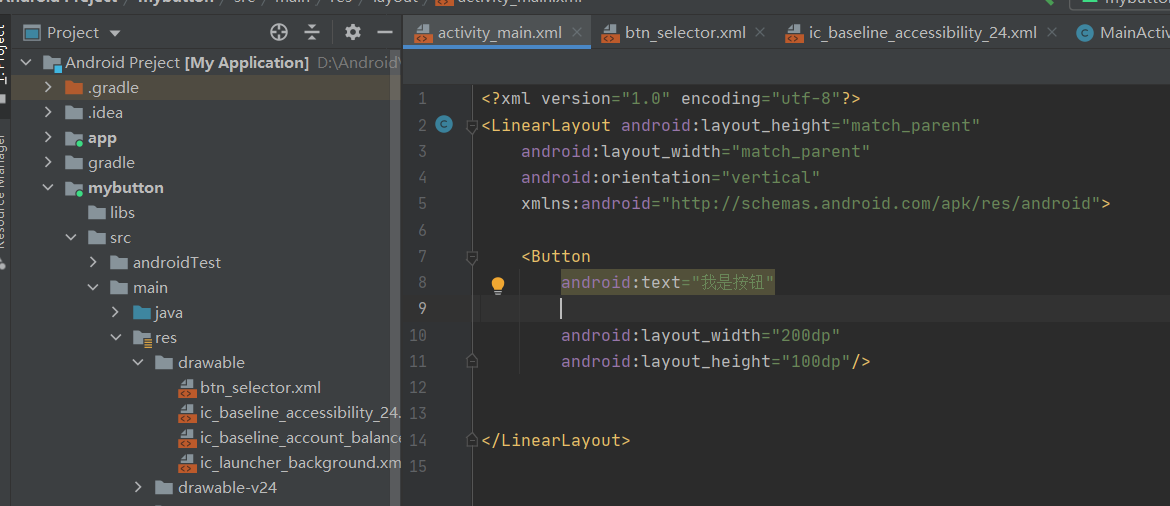1170x506 pixels.
Task: Click the xmlns schema URL on line 5
Action: tap(881, 204)
